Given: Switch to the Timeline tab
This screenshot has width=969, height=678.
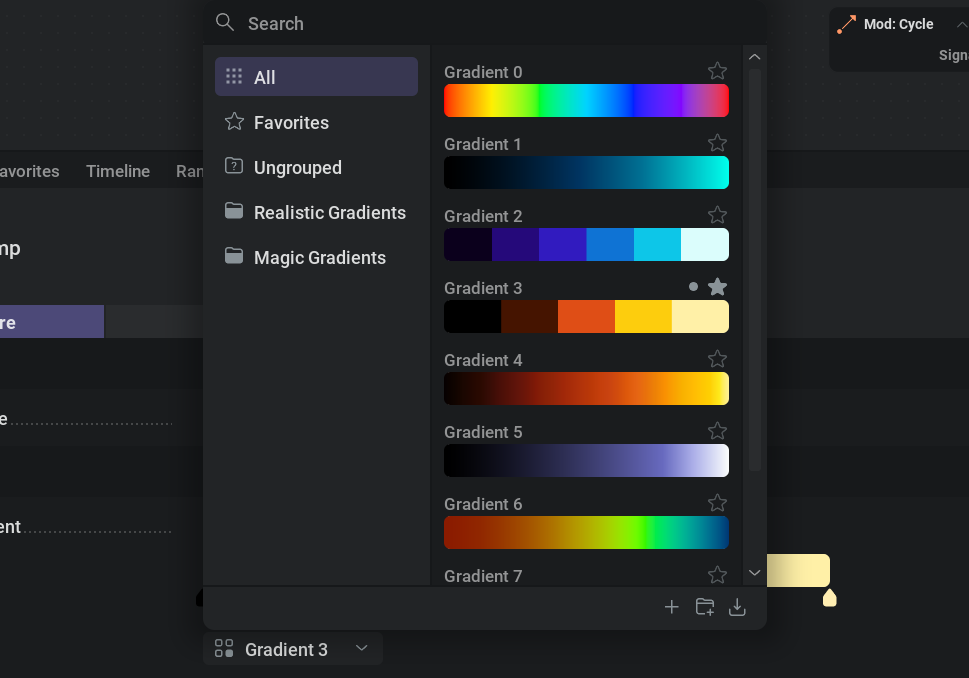Looking at the screenshot, I should (x=117, y=171).
